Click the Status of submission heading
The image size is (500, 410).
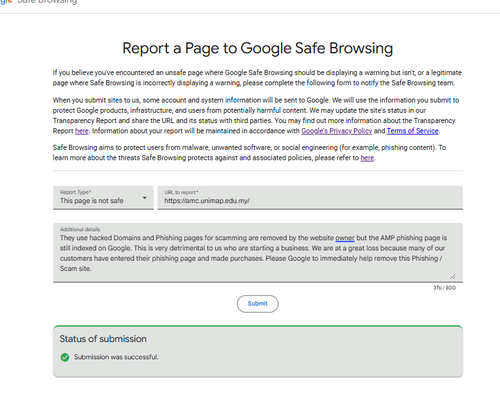click(103, 339)
